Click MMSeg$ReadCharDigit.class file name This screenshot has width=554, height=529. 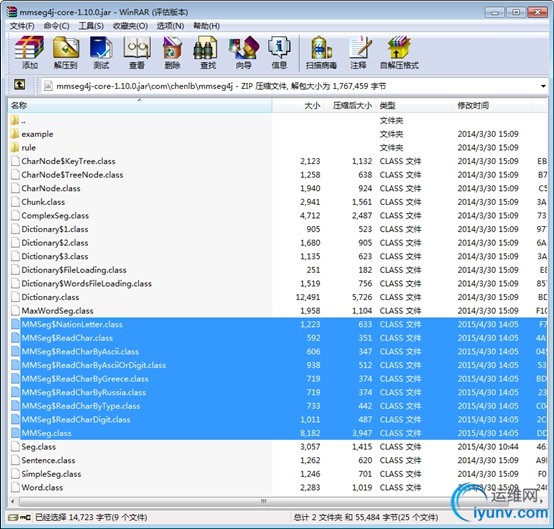click(76, 419)
